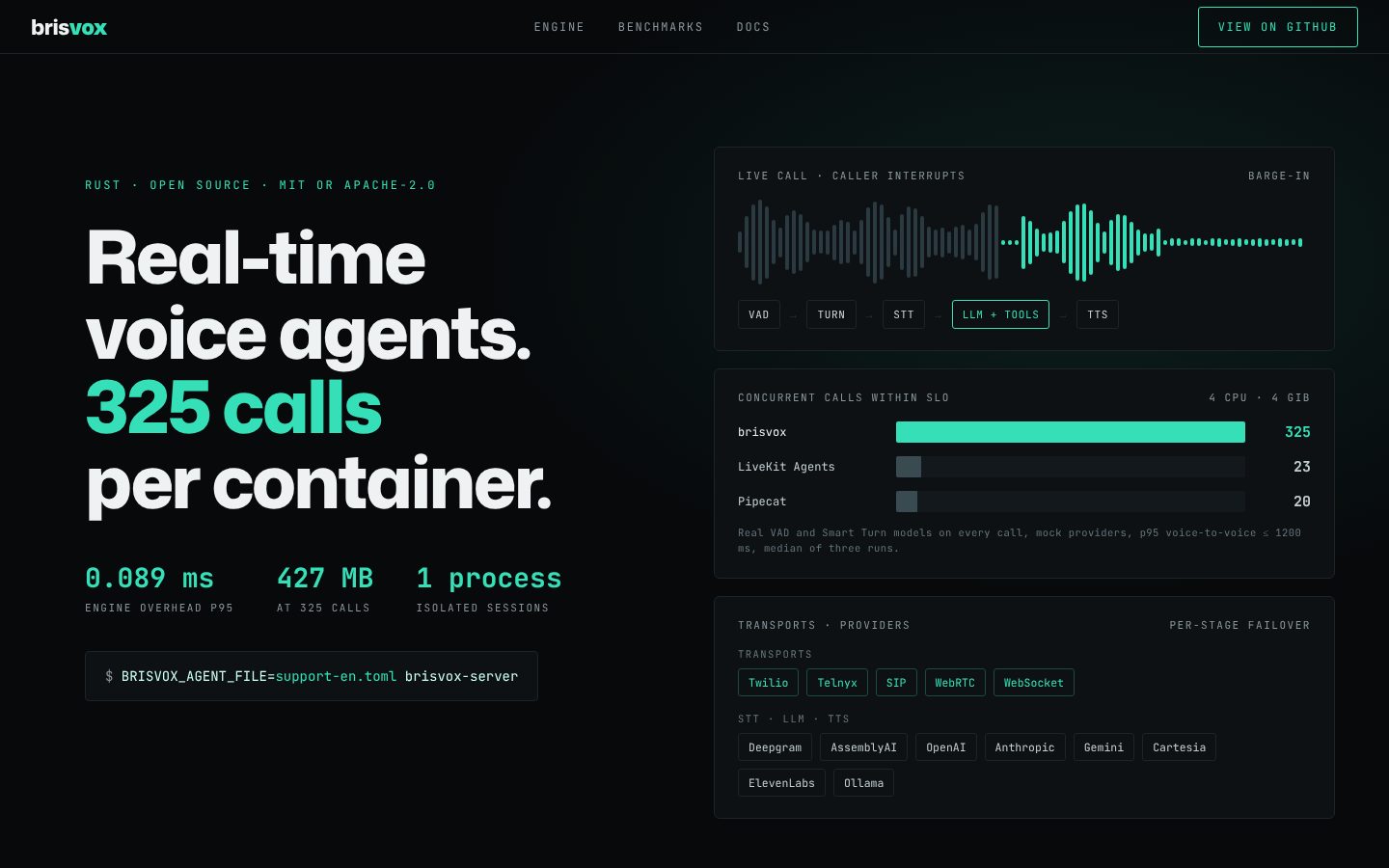Click the 'Real VAD and Smart Turn' footnote

(x=1020, y=540)
